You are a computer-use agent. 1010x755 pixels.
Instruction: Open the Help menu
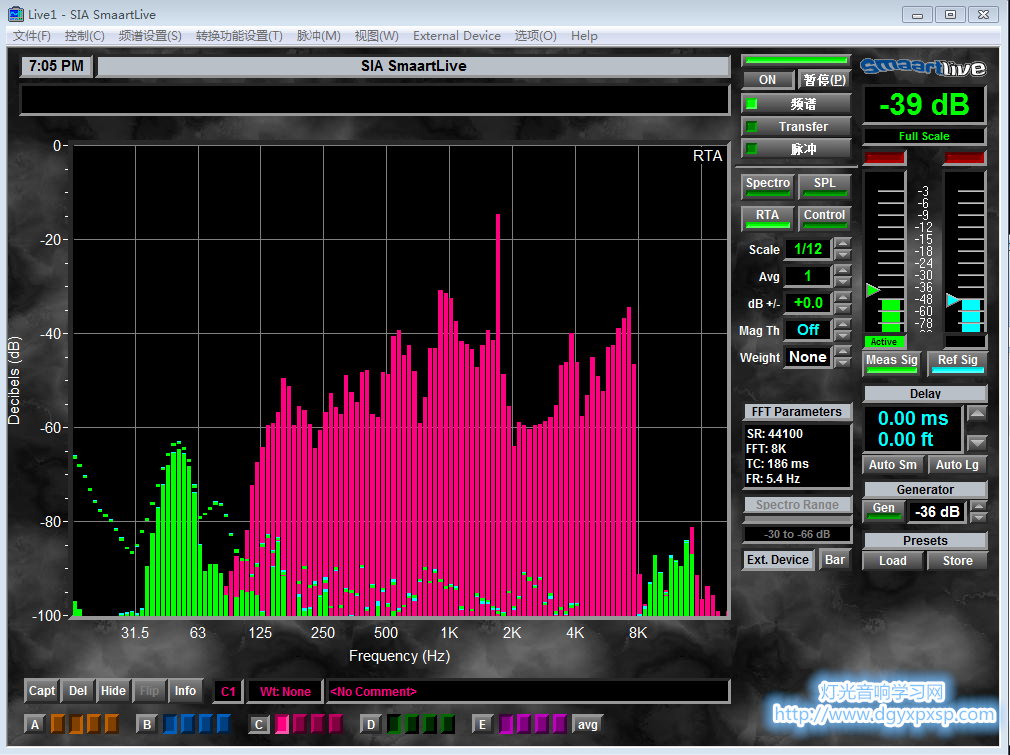pos(584,36)
